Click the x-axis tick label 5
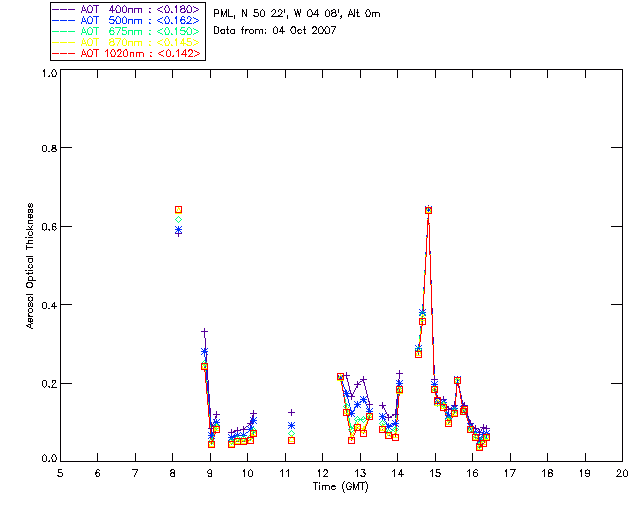Image resolution: width=640 pixels, height=512 pixels. point(60,473)
